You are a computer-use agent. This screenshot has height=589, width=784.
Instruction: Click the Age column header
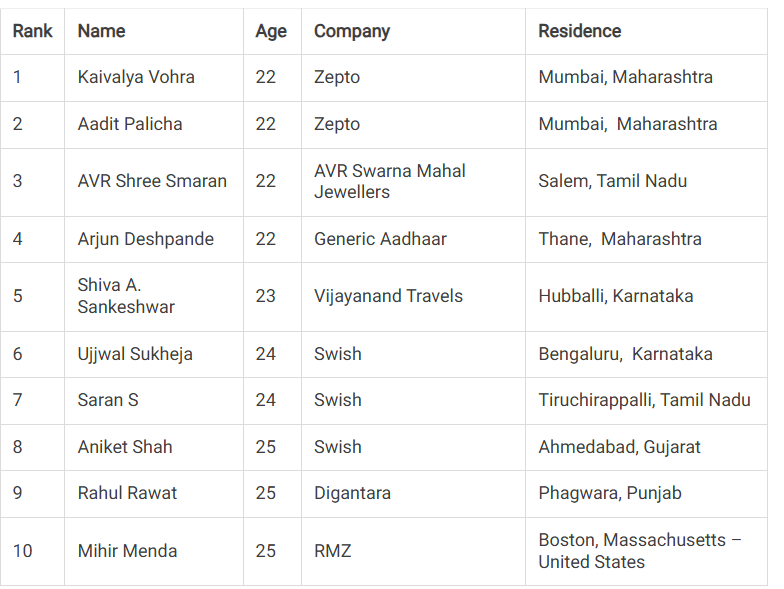pyautogui.click(x=271, y=32)
